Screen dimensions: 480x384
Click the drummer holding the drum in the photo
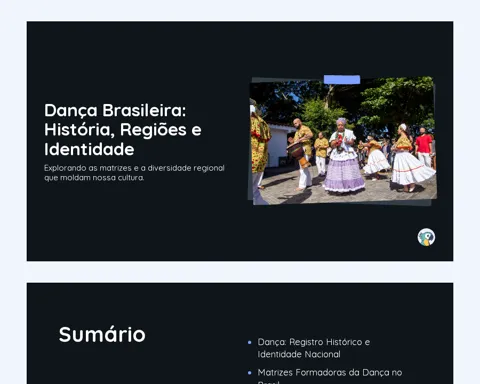303,154
